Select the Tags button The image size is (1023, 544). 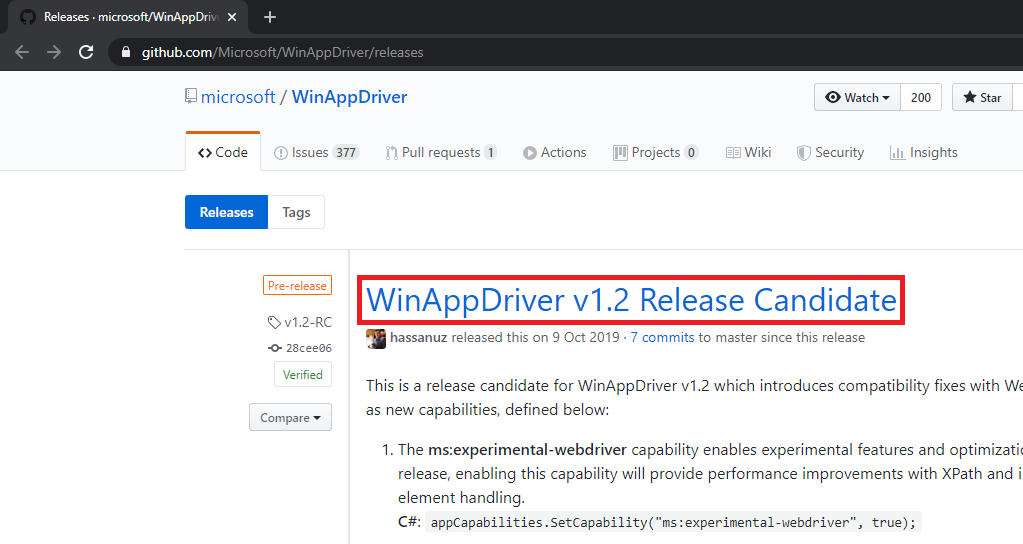point(296,212)
